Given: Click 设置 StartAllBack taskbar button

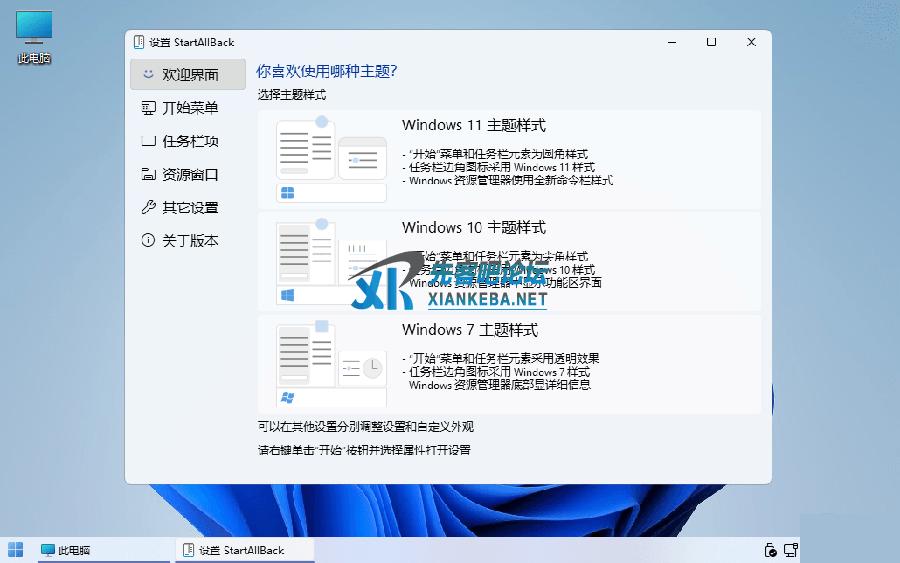Looking at the screenshot, I should tap(245, 550).
